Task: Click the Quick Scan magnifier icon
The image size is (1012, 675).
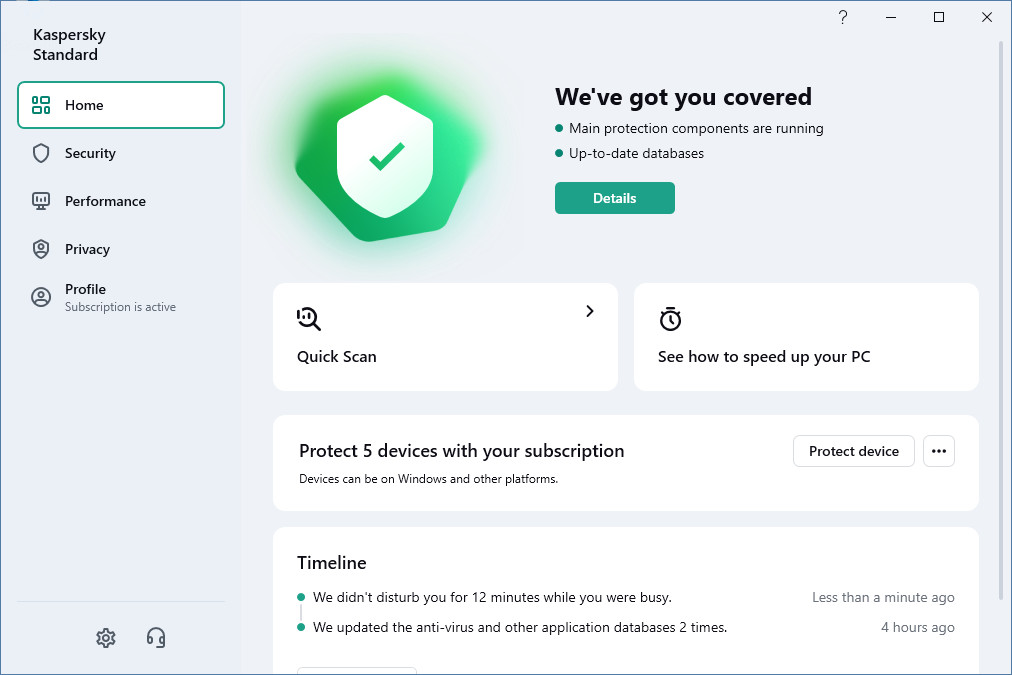Action: [x=309, y=319]
